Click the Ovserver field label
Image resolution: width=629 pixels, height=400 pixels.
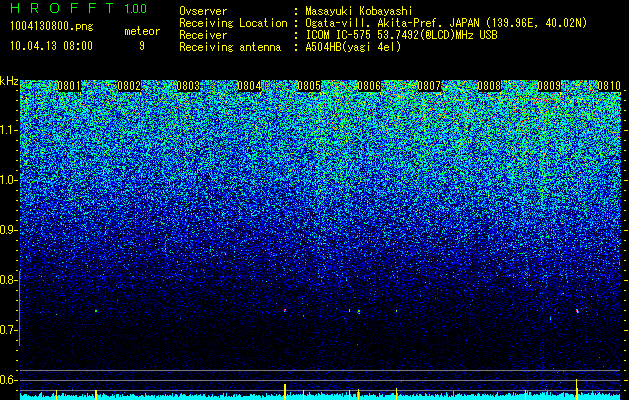coord(203,11)
